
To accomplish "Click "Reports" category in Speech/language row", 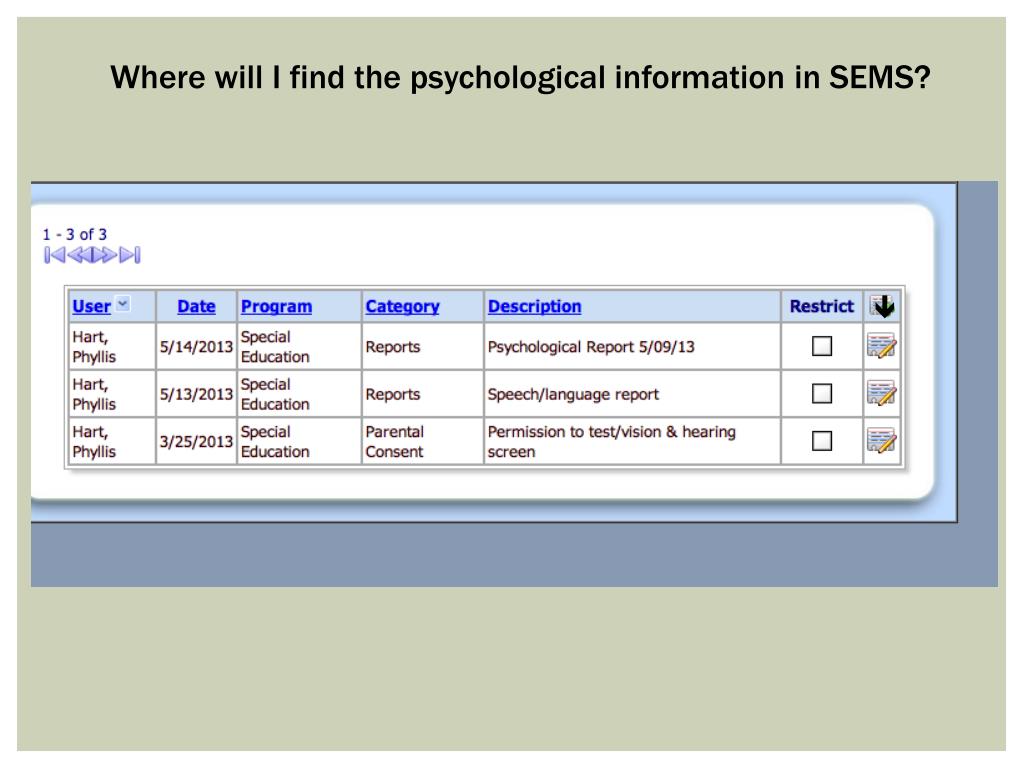I will coord(392,394).
